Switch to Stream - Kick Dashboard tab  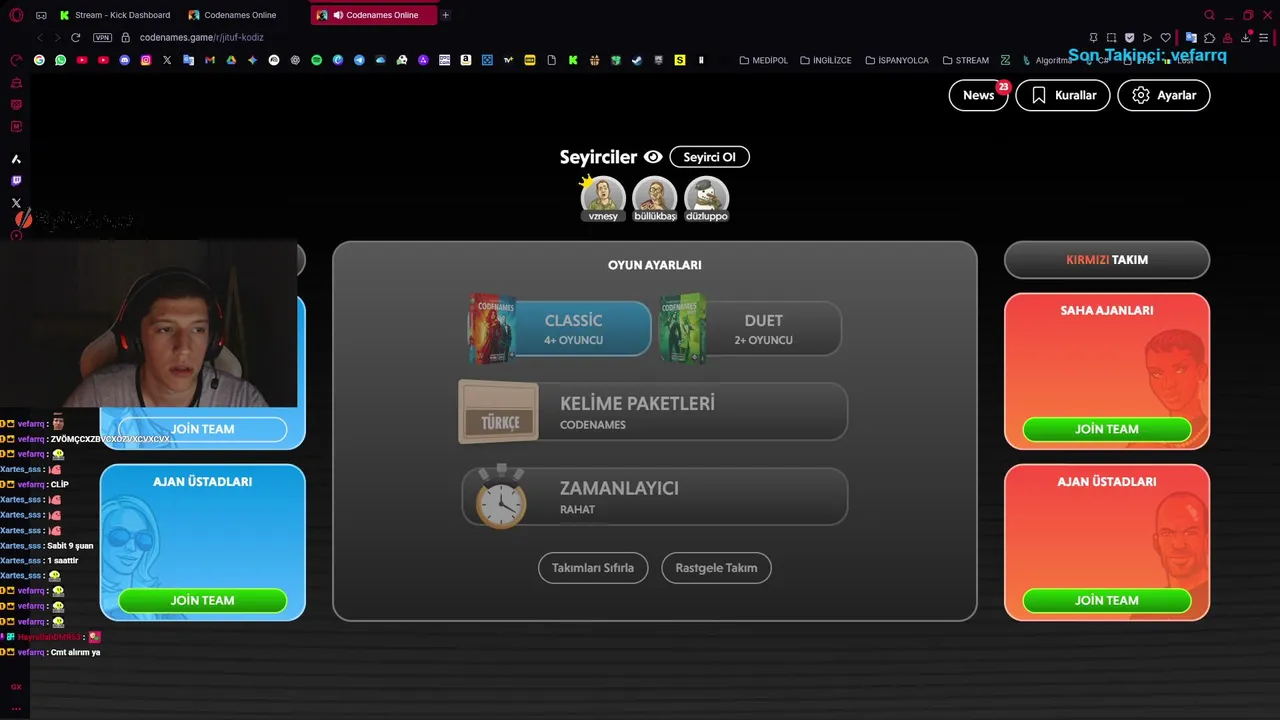[x=115, y=15]
